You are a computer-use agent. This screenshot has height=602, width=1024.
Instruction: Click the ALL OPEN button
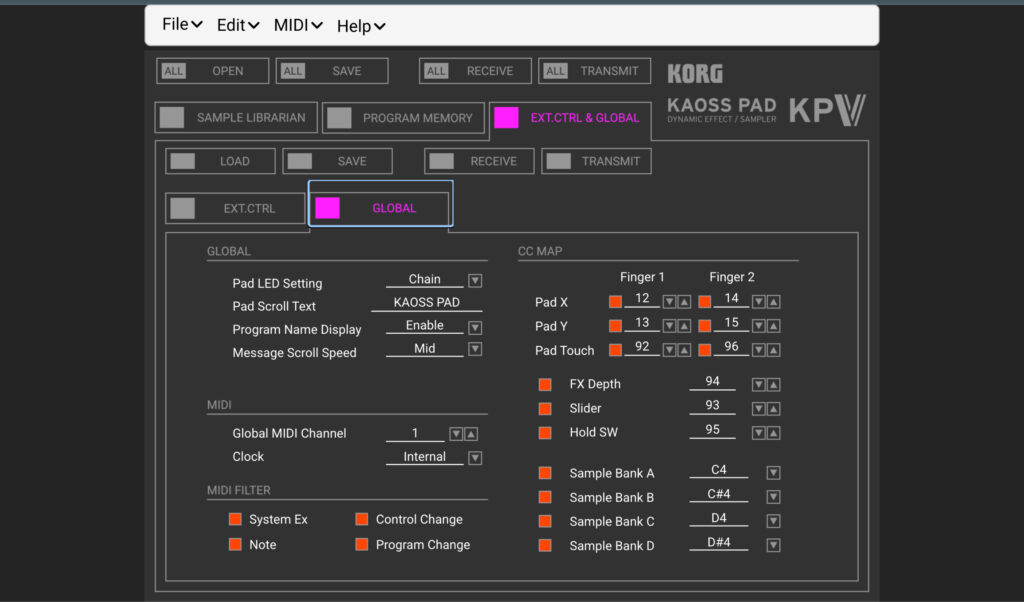[211, 71]
